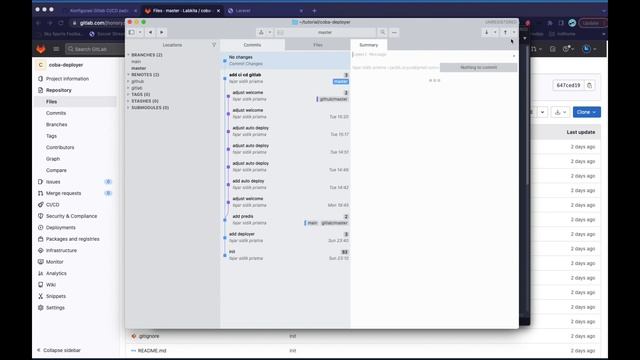640x360 pixels.
Task: Toggle the Sublime Merge side bar icon
Action: (132, 32)
